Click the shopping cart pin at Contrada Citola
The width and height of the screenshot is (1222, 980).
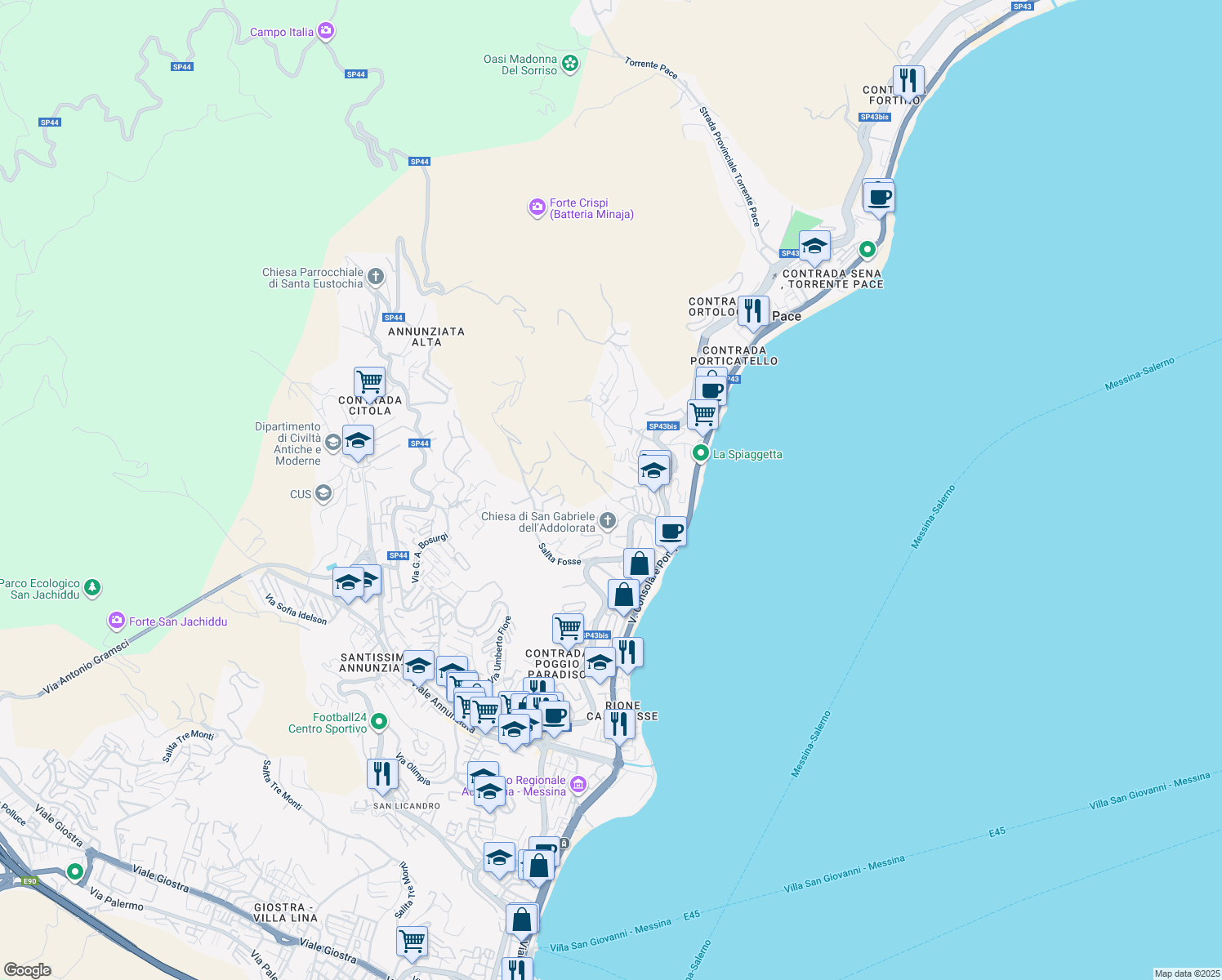(369, 383)
